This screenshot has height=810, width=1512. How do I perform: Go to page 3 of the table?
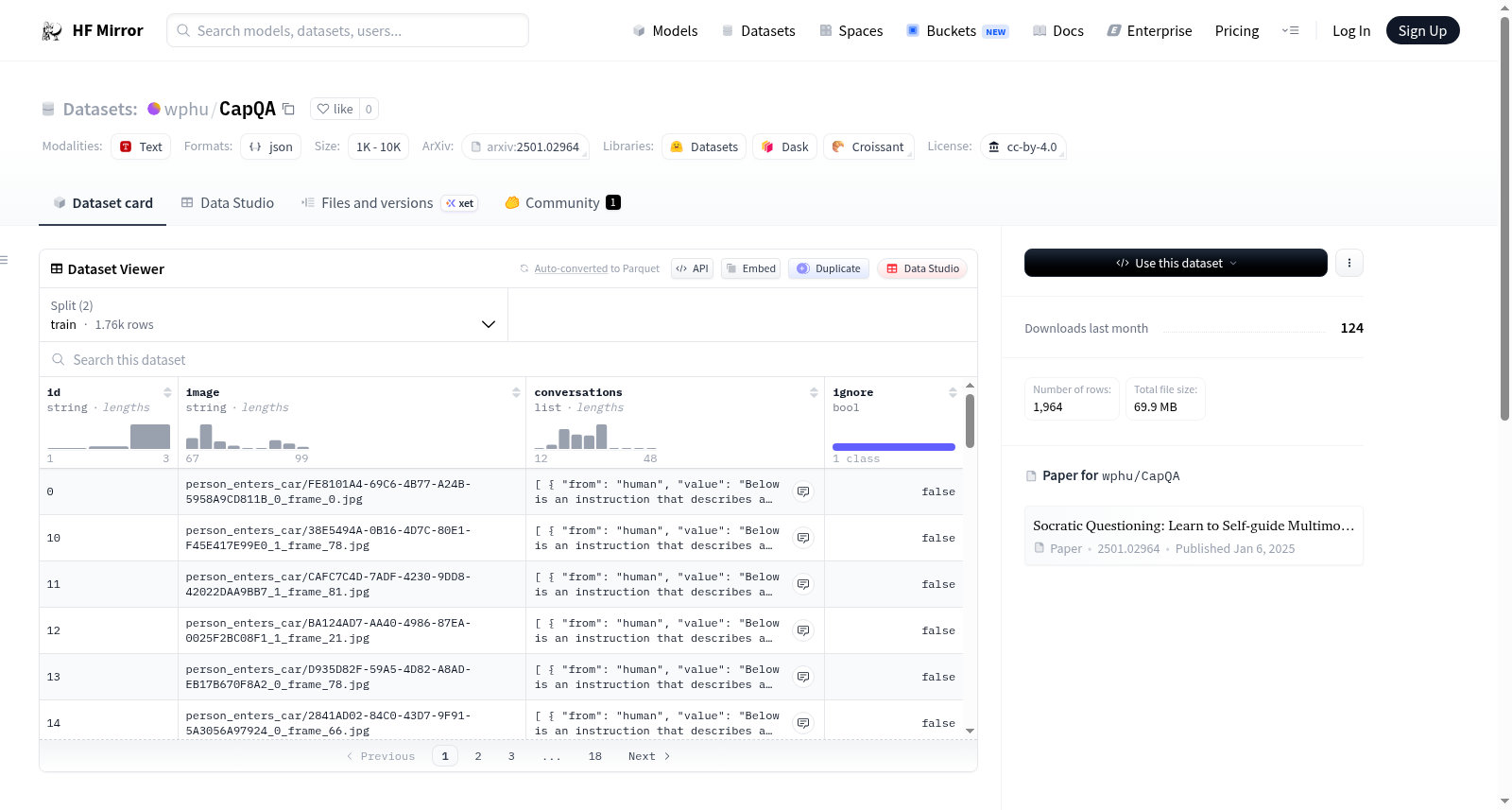(x=511, y=756)
